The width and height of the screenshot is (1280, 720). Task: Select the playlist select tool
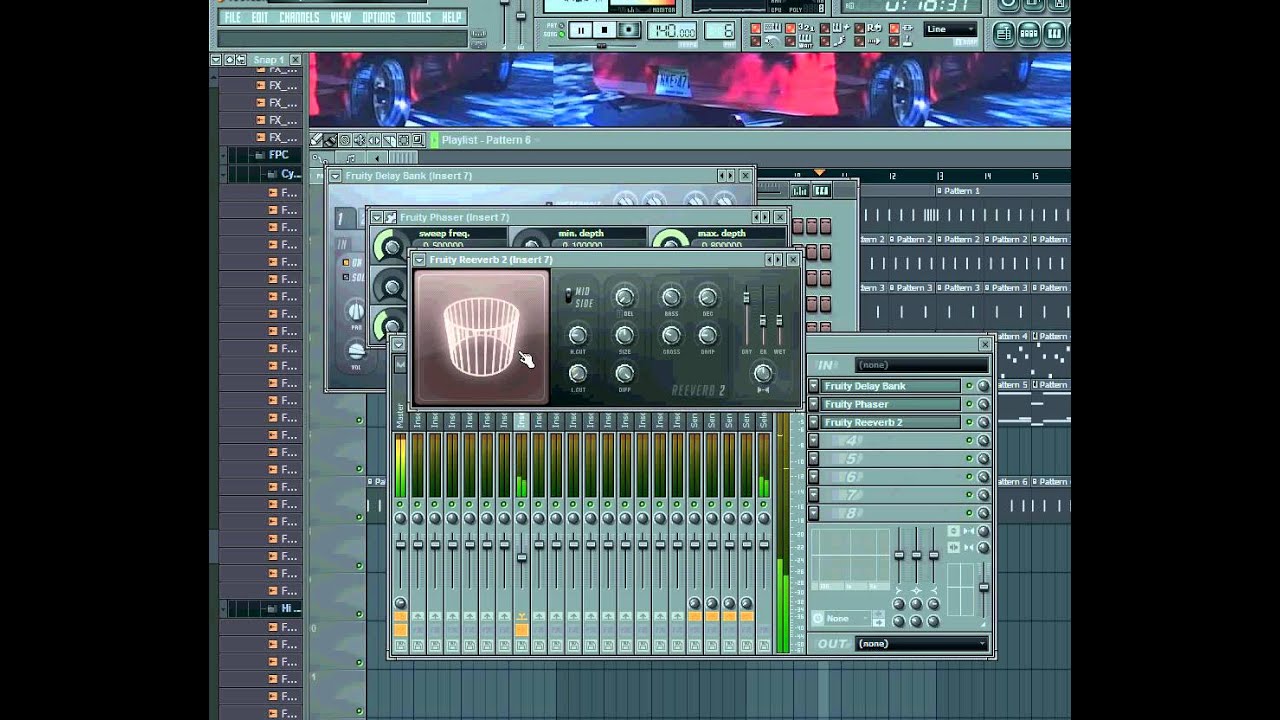point(403,140)
